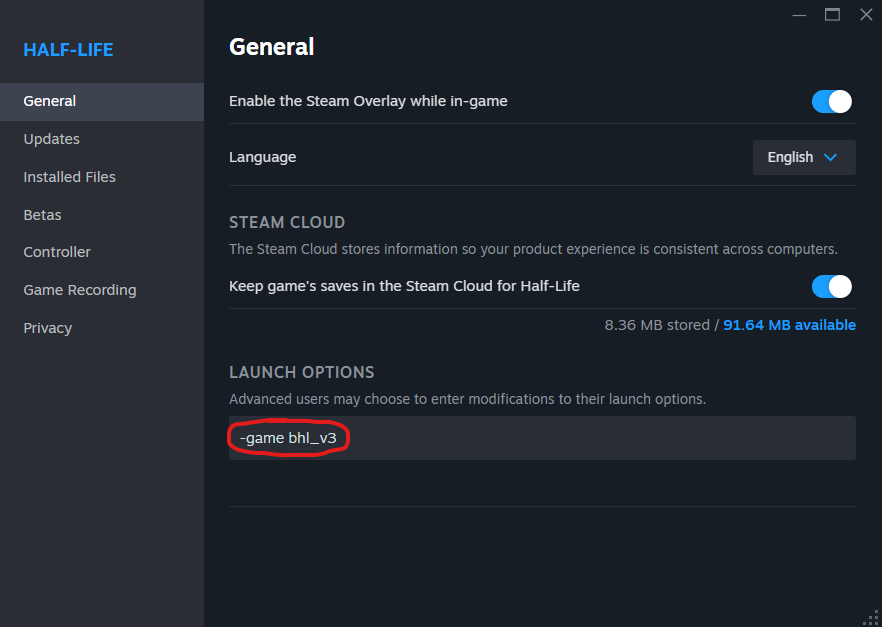
Task: Minimize the properties window
Action: point(799,15)
